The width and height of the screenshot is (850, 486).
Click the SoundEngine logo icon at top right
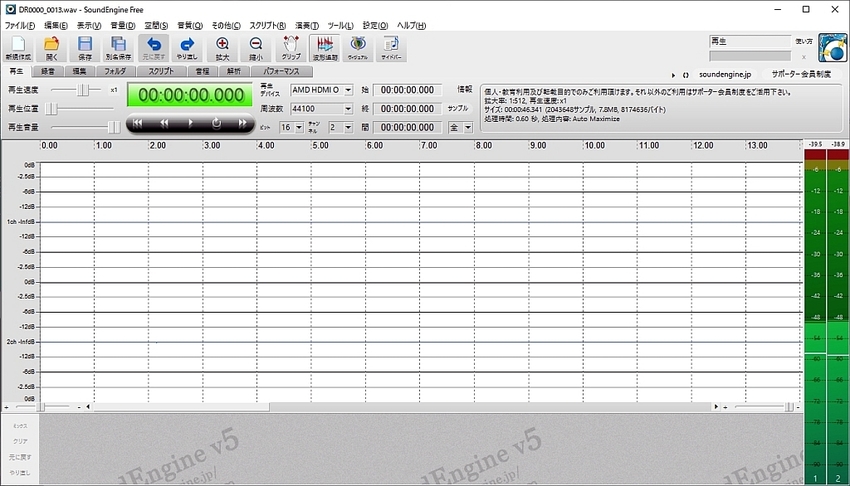tap(832, 48)
